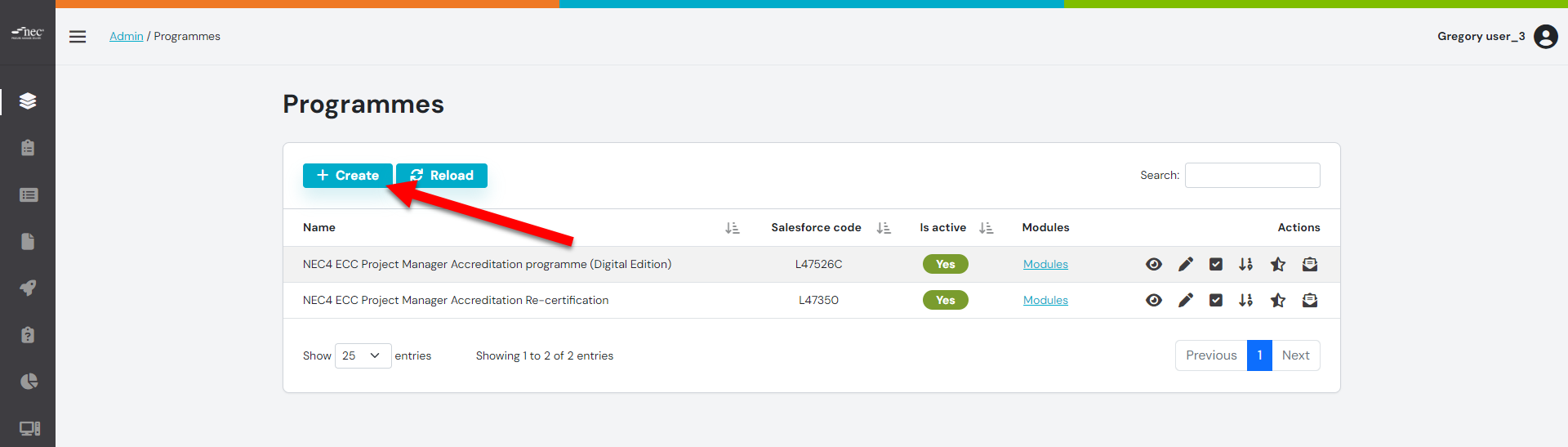
Task: Click star icon for Re-certification programme
Action: [1278, 300]
